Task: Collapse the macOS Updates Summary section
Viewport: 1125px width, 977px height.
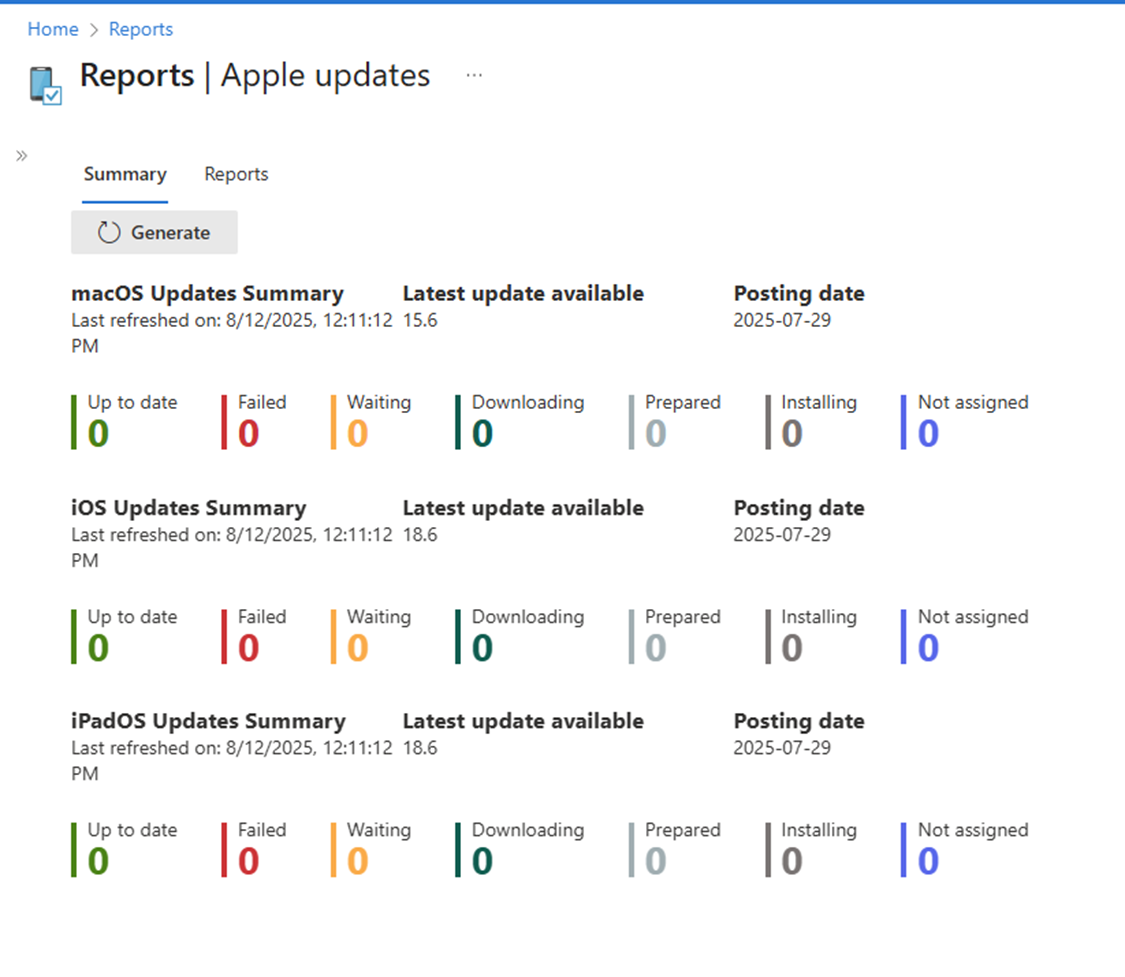Action: pyautogui.click(x=207, y=293)
